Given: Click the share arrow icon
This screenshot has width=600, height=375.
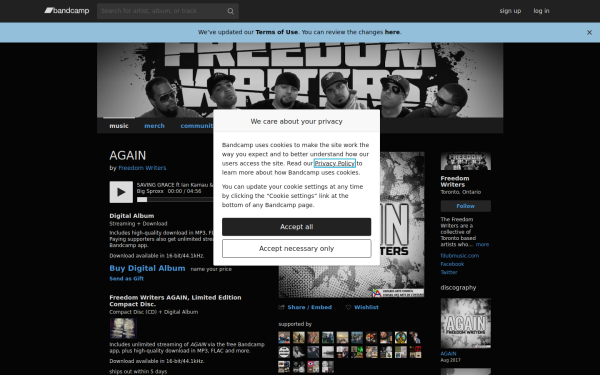Looking at the screenshot, I should 282,307.
